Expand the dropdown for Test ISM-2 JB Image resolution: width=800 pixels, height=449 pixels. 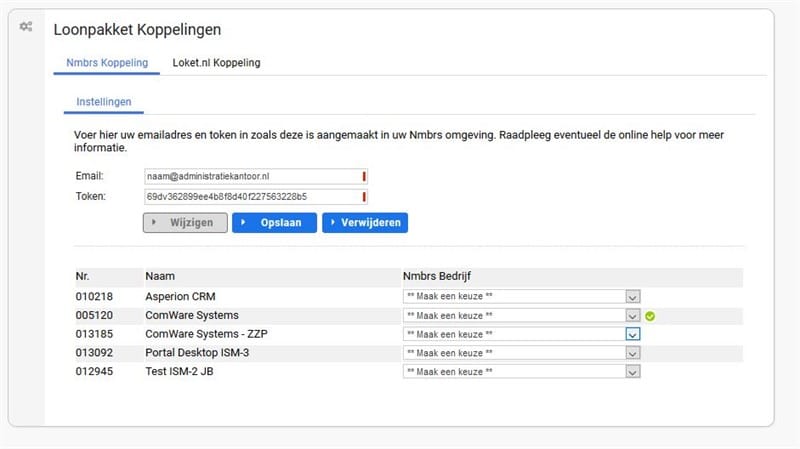coord(521,371)
